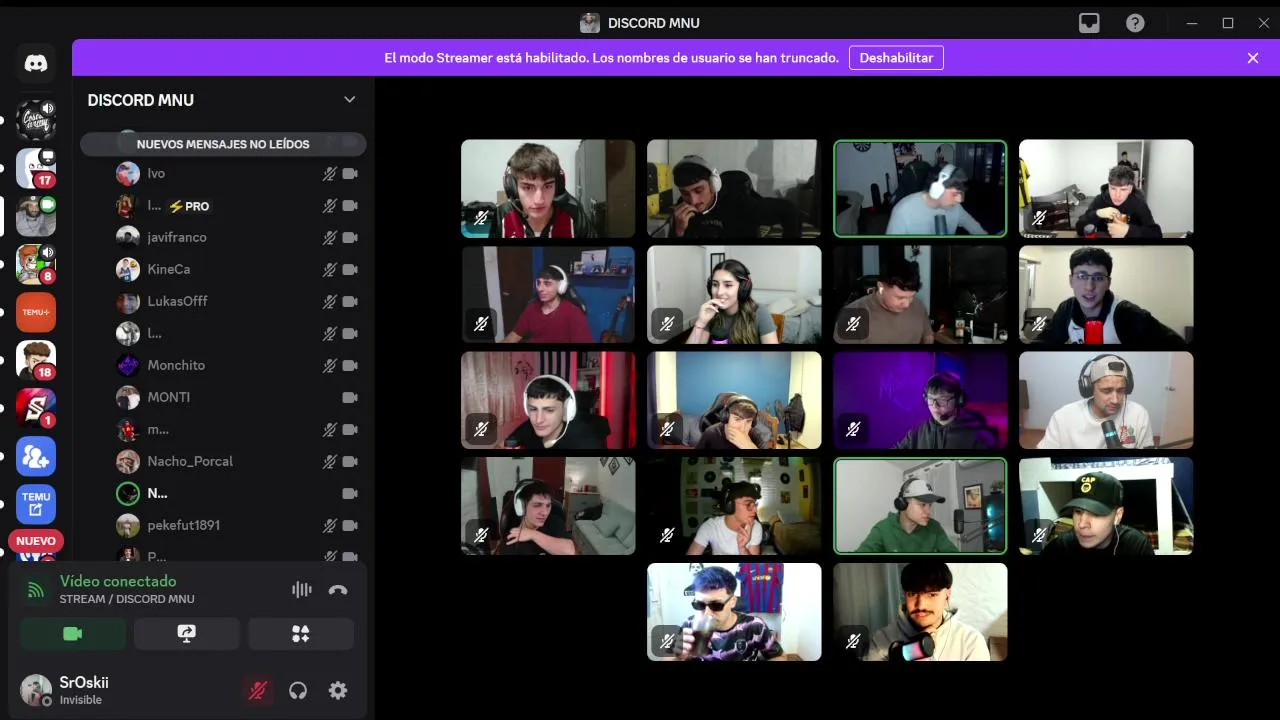
Task: Focus green-bordered video with green hoodie
Action: 920,506
